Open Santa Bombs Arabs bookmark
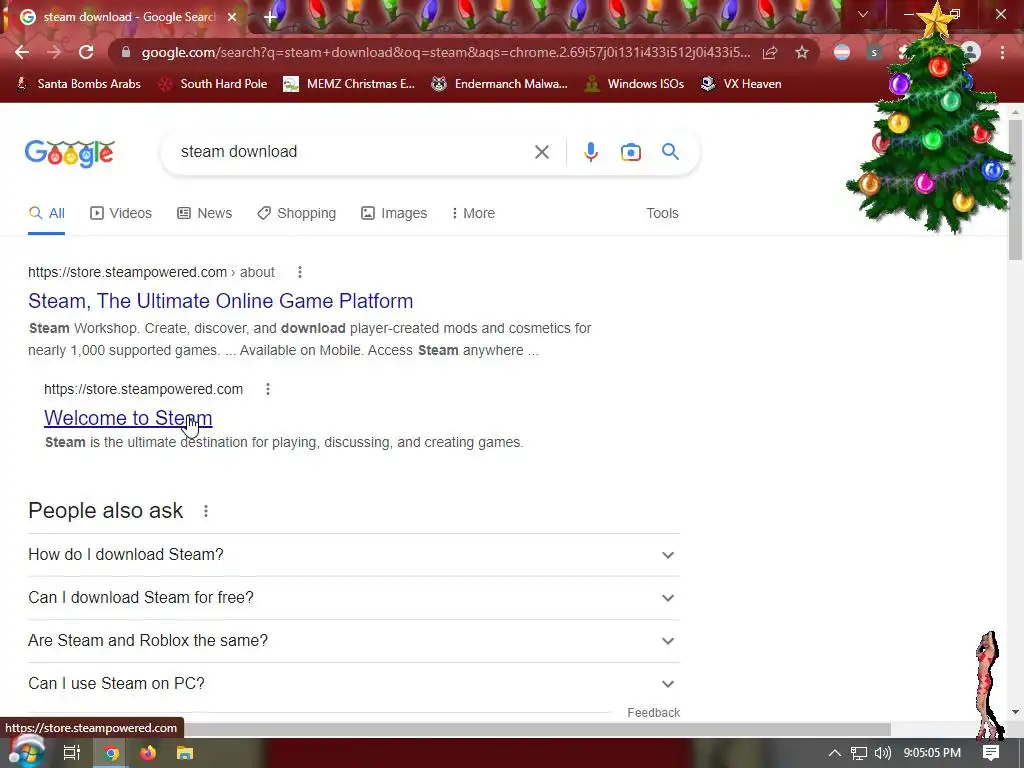This screenshot has height=768, width=1024. [x=78, y=84]
